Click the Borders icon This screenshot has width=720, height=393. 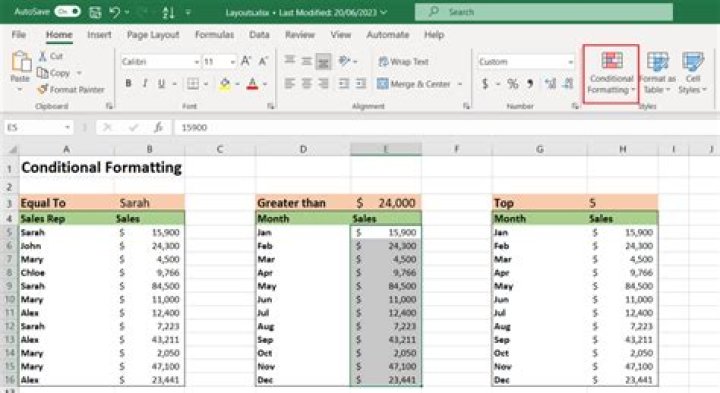coord(193,84)
